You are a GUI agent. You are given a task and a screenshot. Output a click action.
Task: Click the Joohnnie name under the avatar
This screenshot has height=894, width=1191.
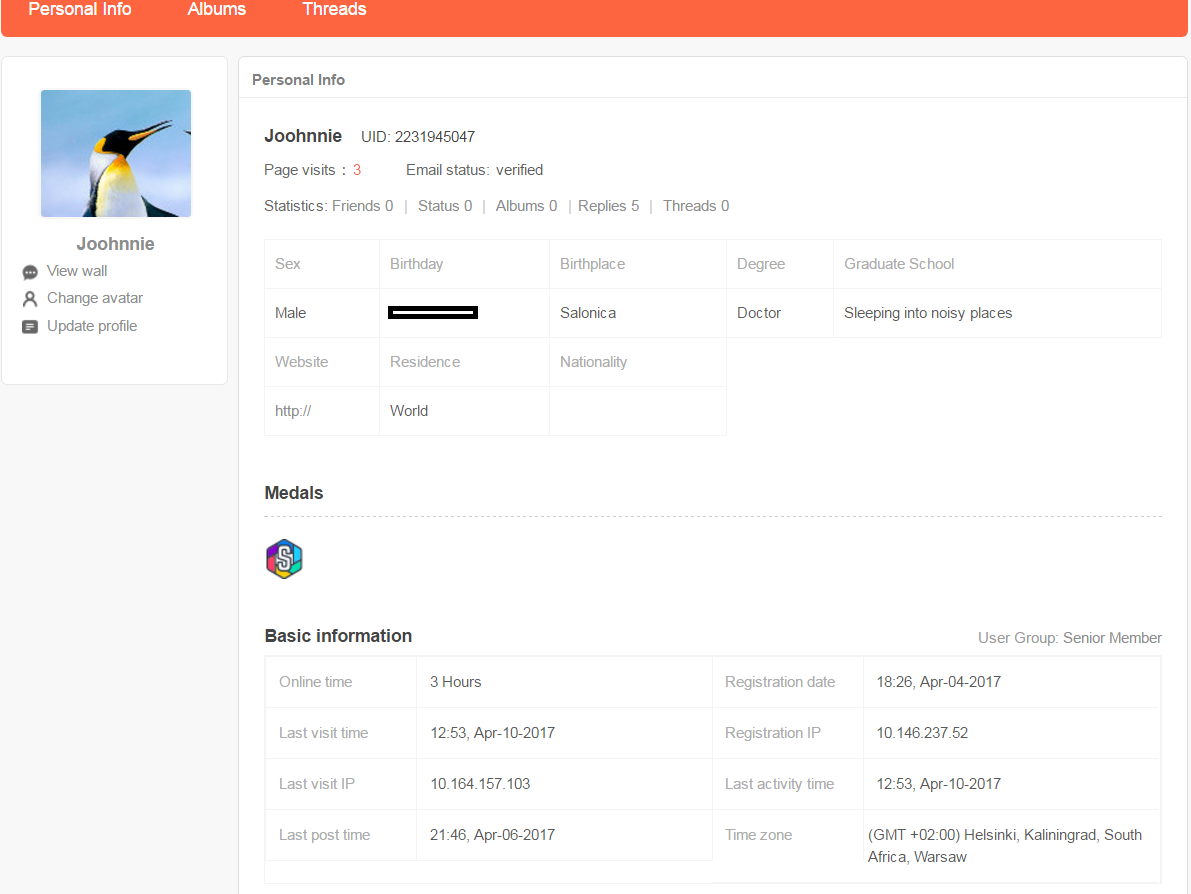click(116, 244)
